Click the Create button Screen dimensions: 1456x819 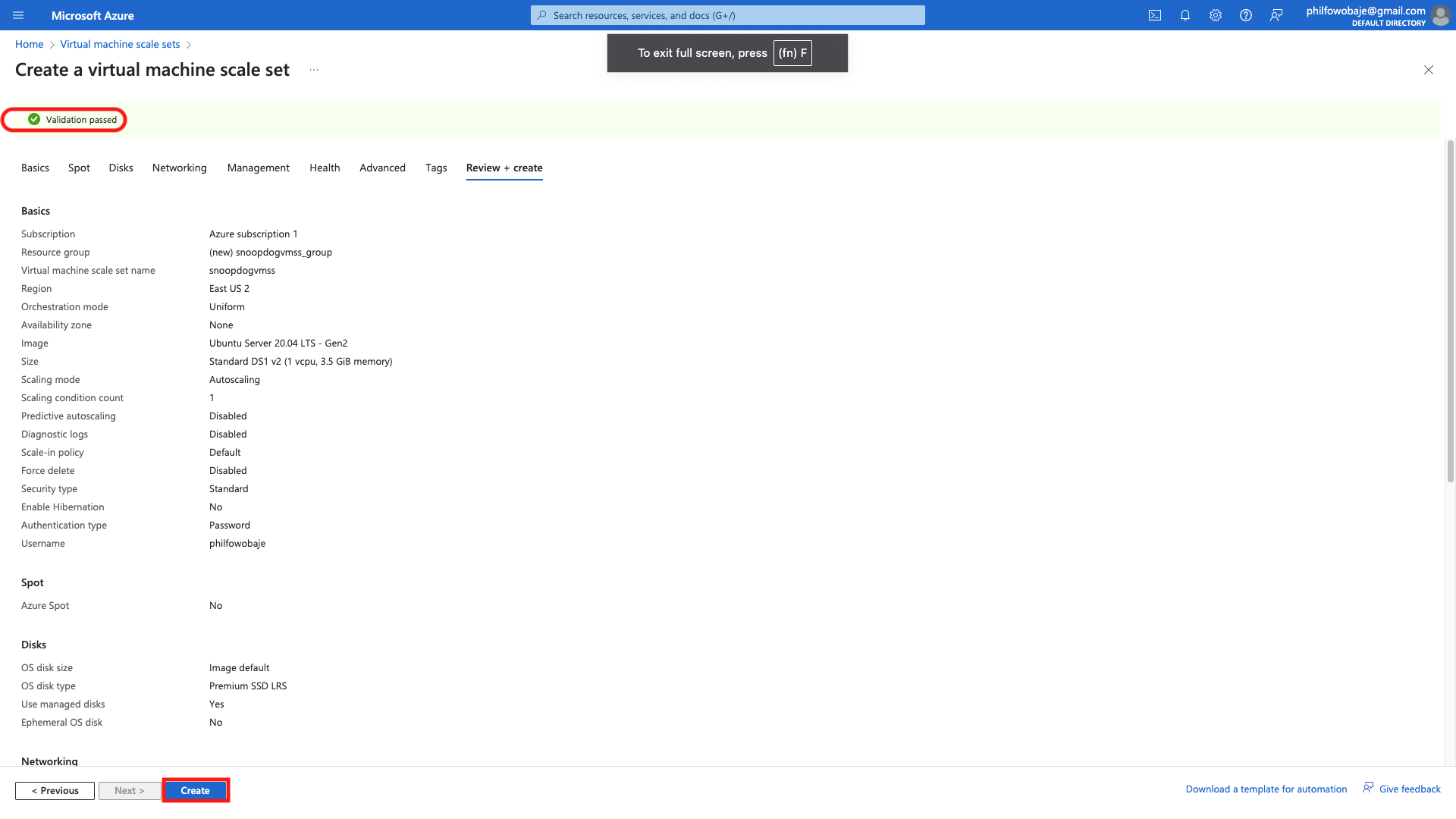click(x=195, y=790)
